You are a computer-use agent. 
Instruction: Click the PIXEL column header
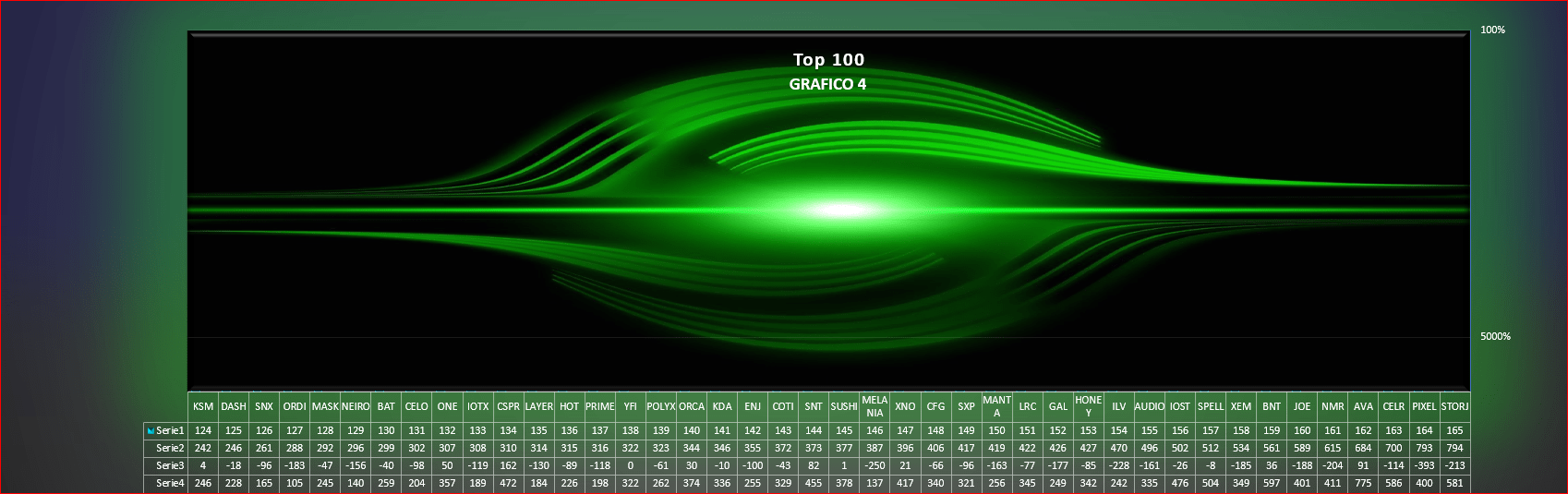[1424, 406]
